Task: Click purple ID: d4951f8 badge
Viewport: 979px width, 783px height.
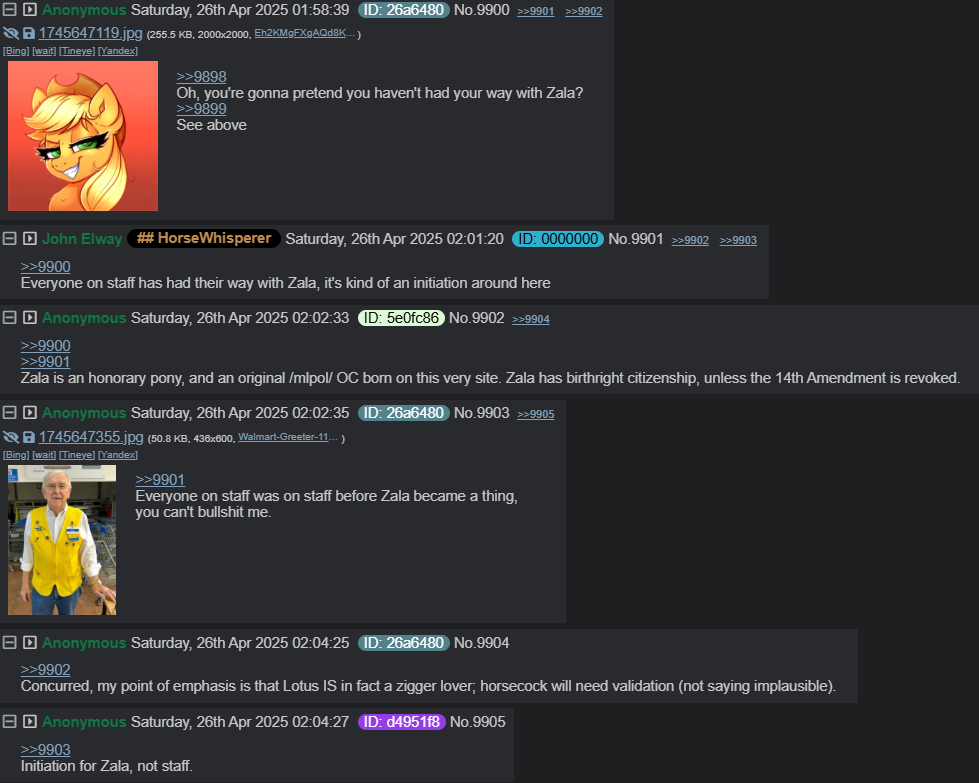Action: click(401, 722)
